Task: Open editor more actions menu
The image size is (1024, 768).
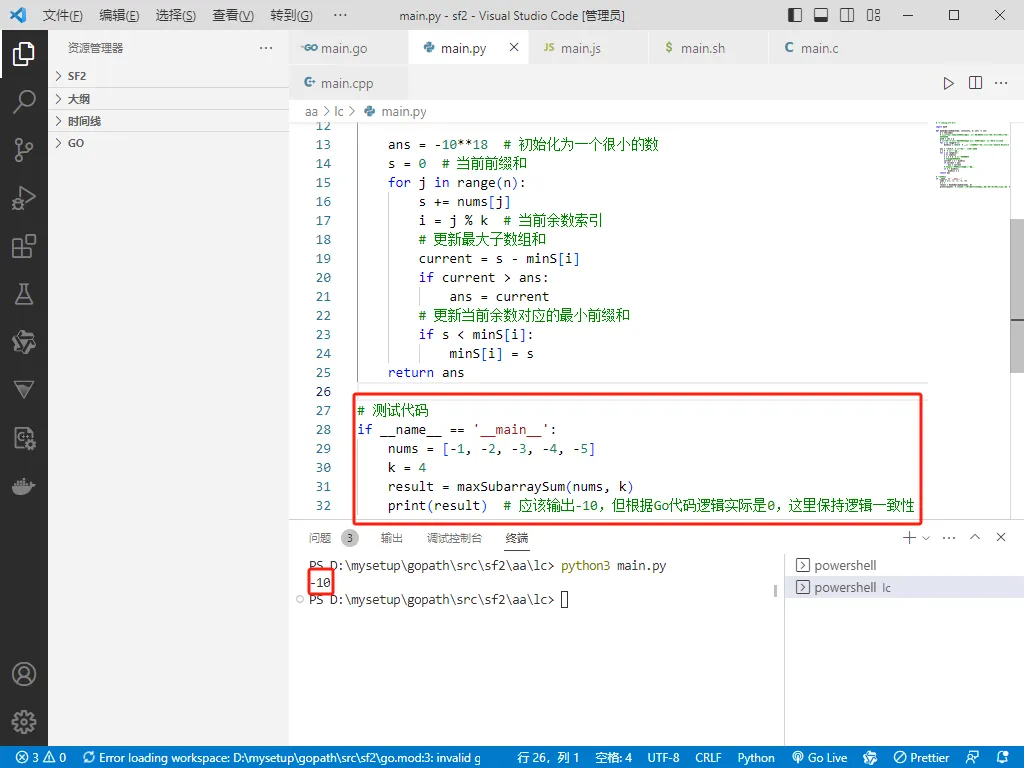Action: tap(1000, 83)
